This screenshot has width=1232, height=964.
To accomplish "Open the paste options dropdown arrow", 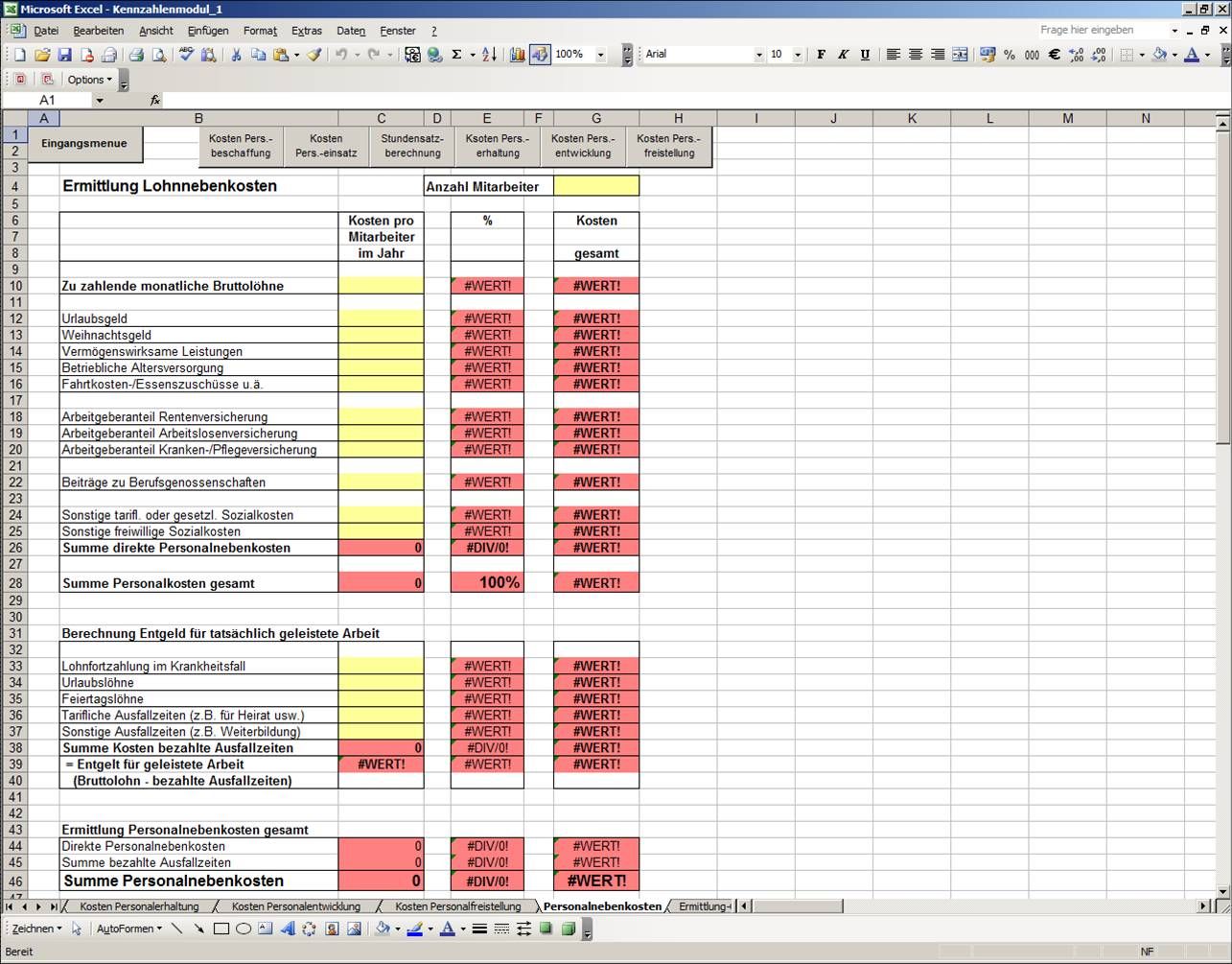I will tap(296, 55).
